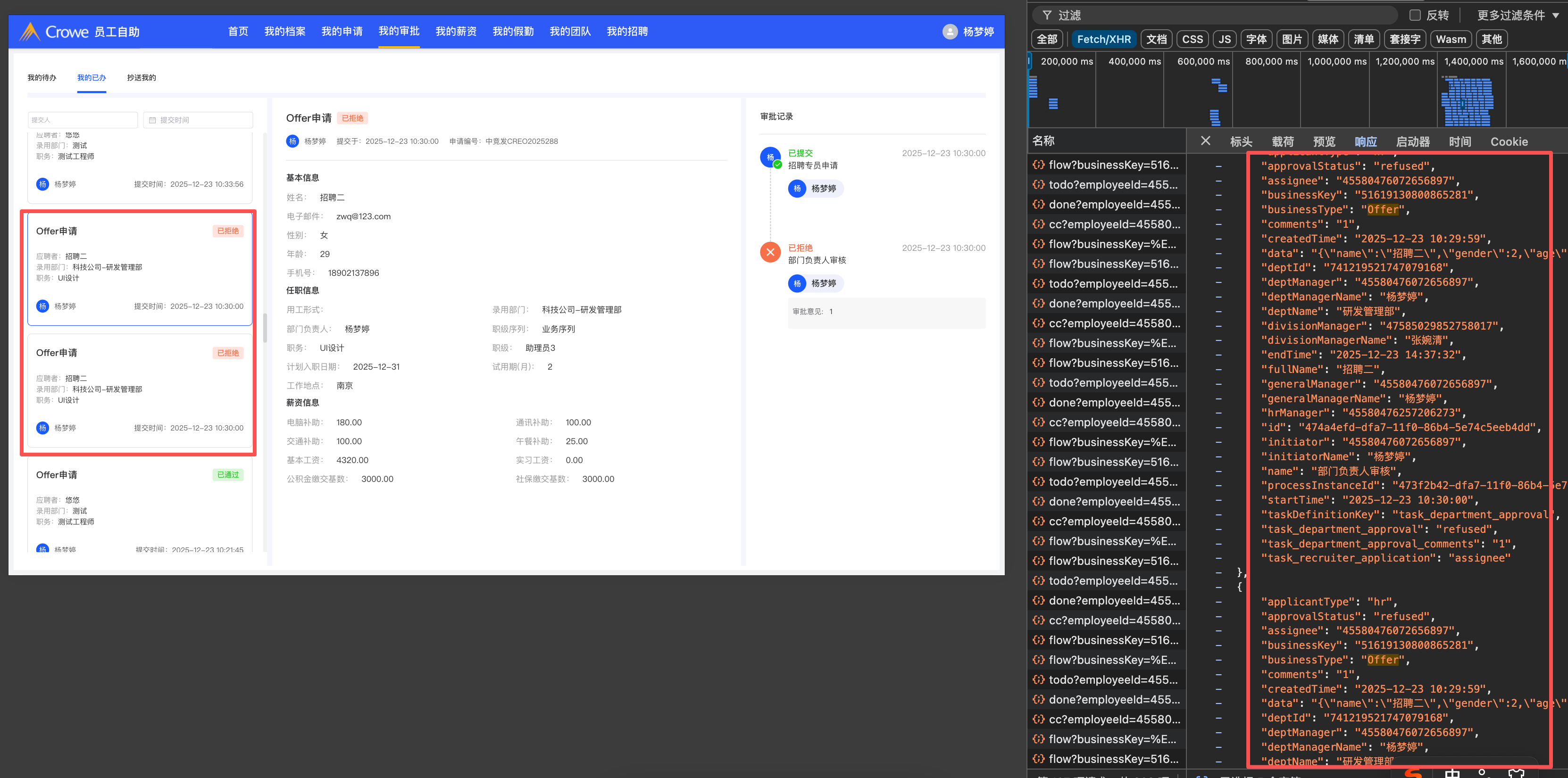Click the 杨 avatar in Offer申请 header
Screen dimensions: 1568x778
[293, 141]
